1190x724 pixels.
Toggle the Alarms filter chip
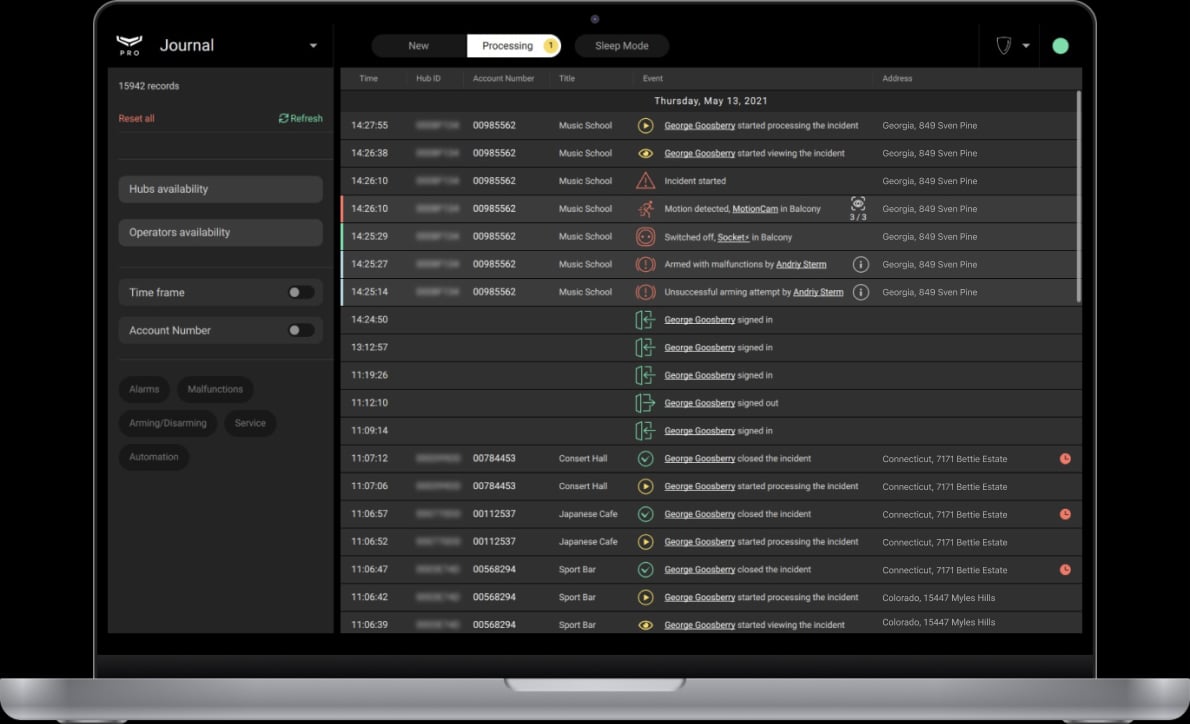[144, 389]
